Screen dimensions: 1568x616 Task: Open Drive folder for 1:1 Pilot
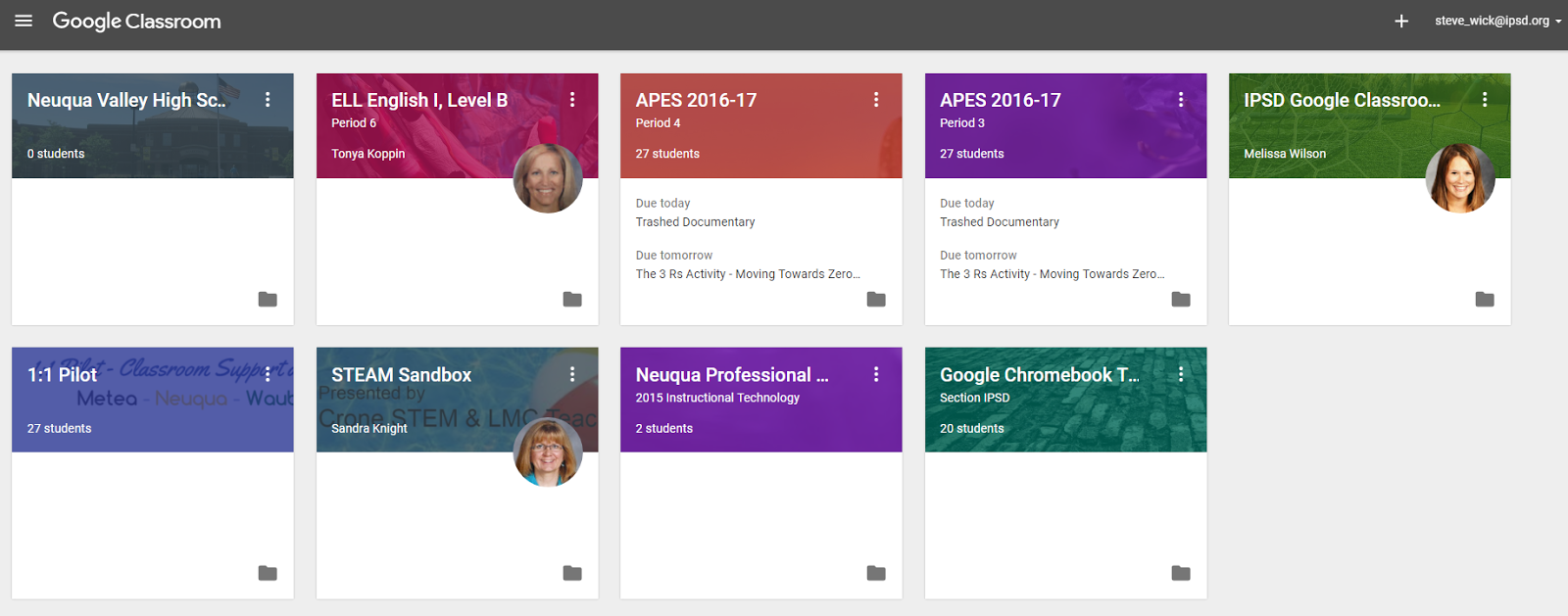[268, 573]
